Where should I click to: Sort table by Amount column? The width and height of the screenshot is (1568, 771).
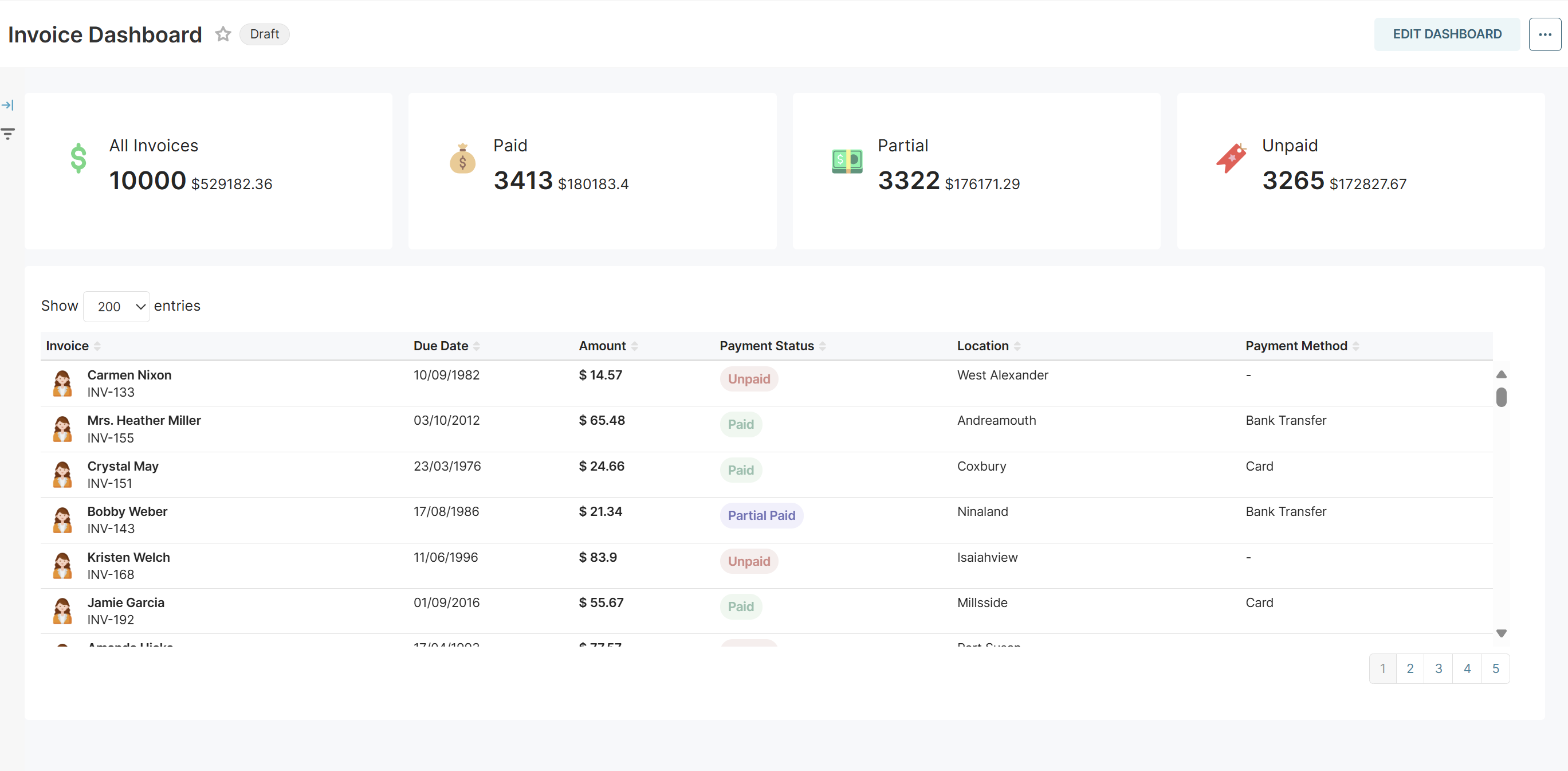pyautogui.click(x=634, y=346)
